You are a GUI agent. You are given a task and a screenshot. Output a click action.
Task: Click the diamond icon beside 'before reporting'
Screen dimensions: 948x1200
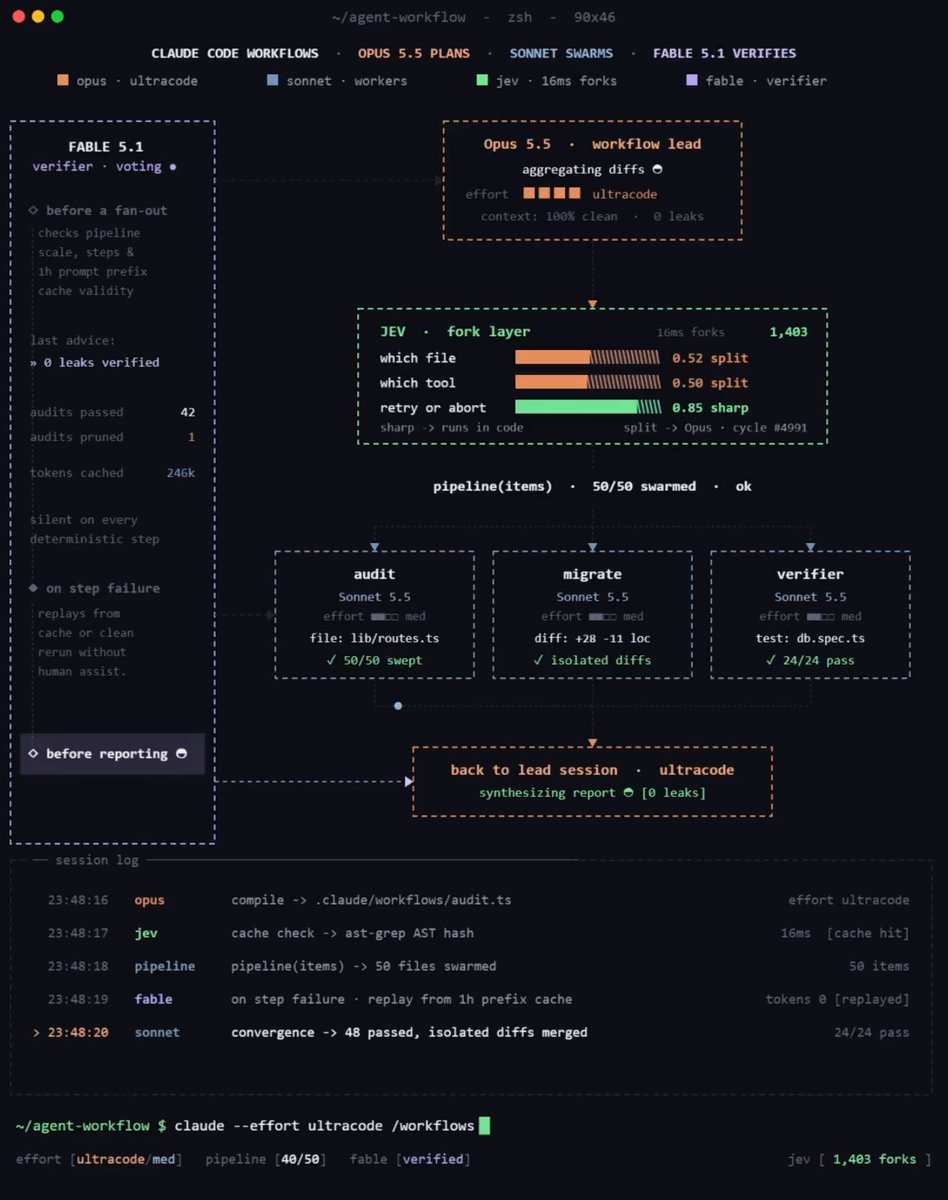point(34,753)
